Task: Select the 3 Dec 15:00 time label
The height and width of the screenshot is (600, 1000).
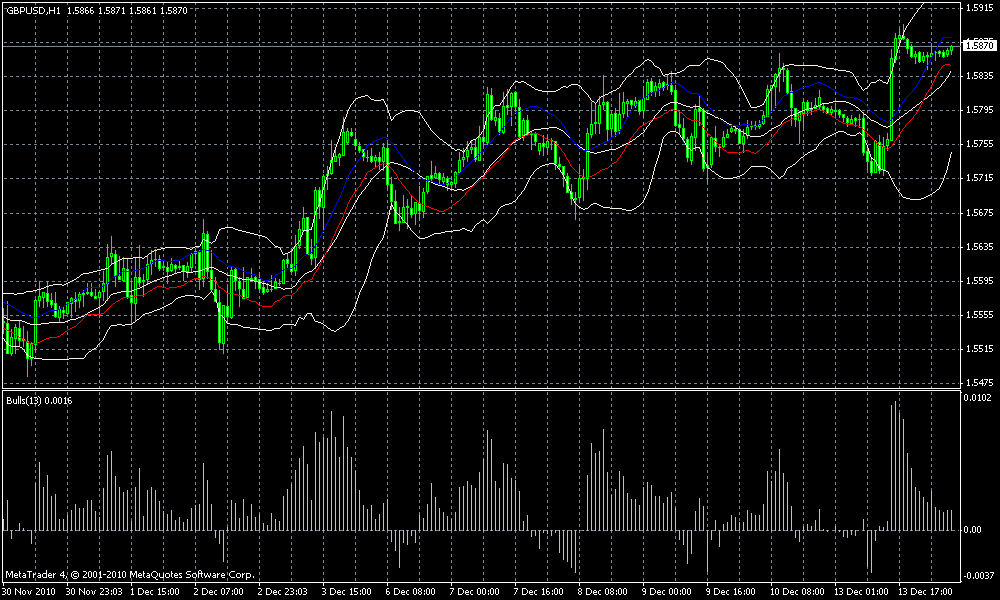Action: pos(347,592)
